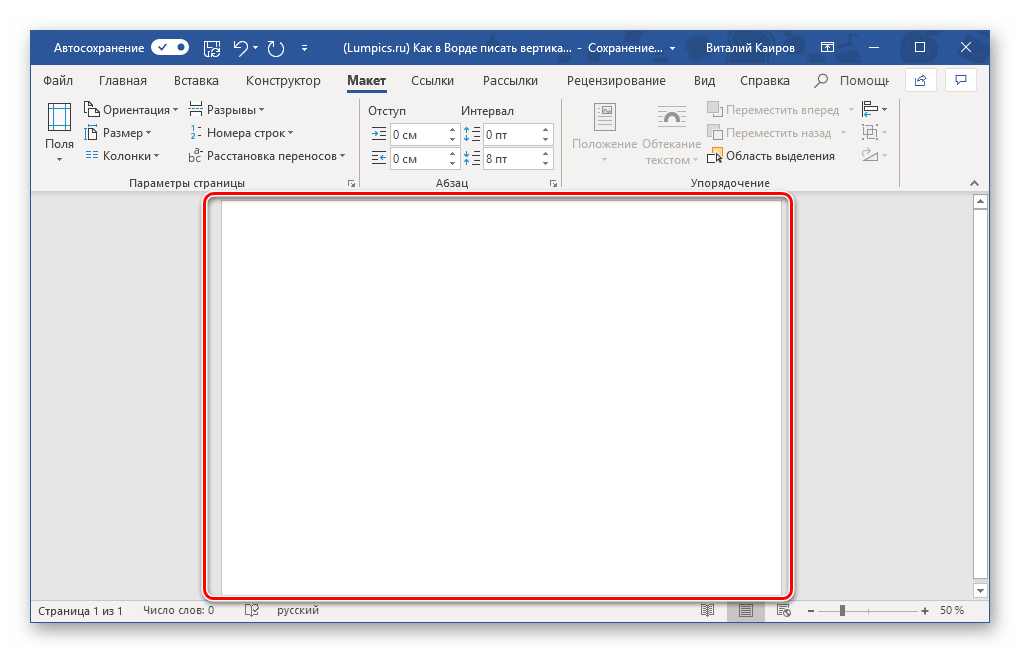Screen dimensions: 1020x653
Task: Open the Вставка ribbon tab
Action: coord(196,81)
